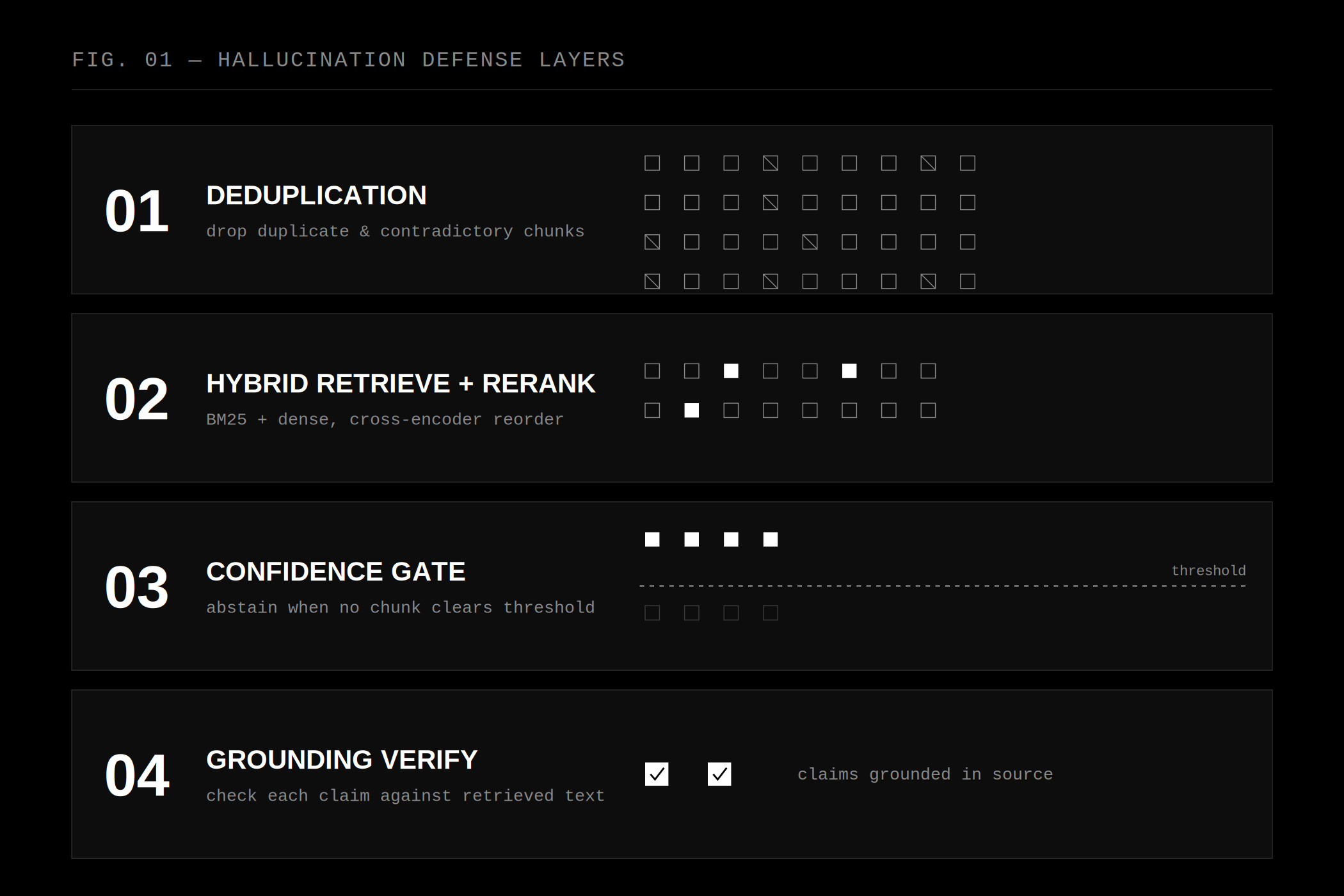The image size is (1344, 896).
Task: Click the first dim square below the threshold line
Action: 652,613
